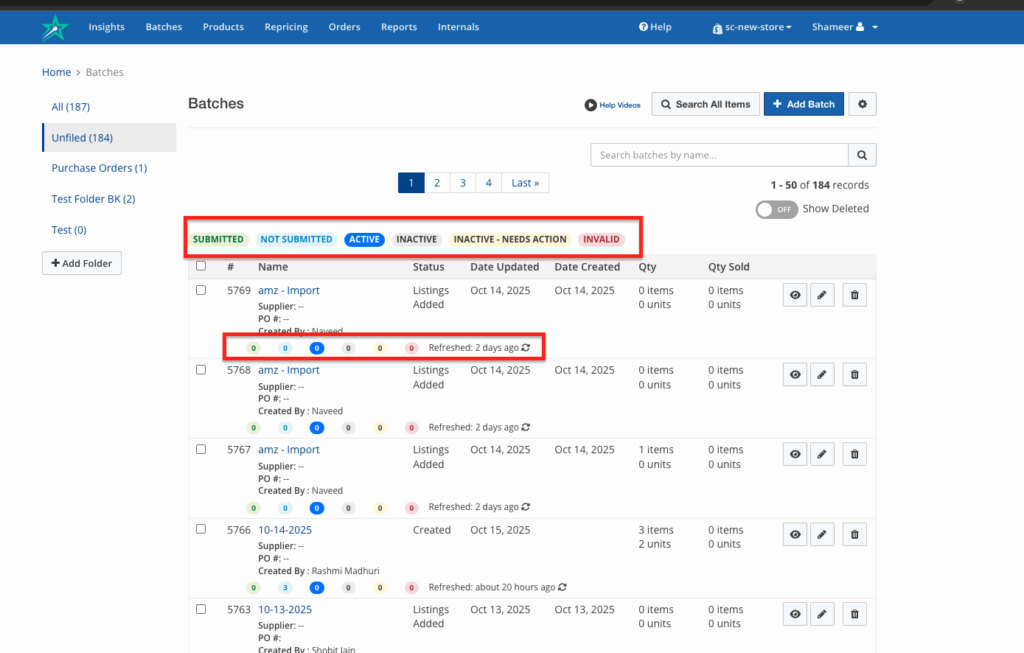The image size is (1024, 653).
Task: Click the search magnifier button beside search field
Action: (862, 155)
